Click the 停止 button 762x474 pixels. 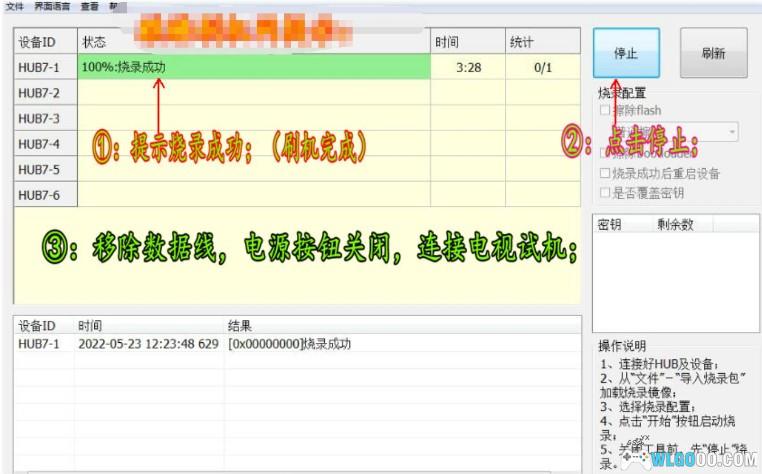click(626, 53)
